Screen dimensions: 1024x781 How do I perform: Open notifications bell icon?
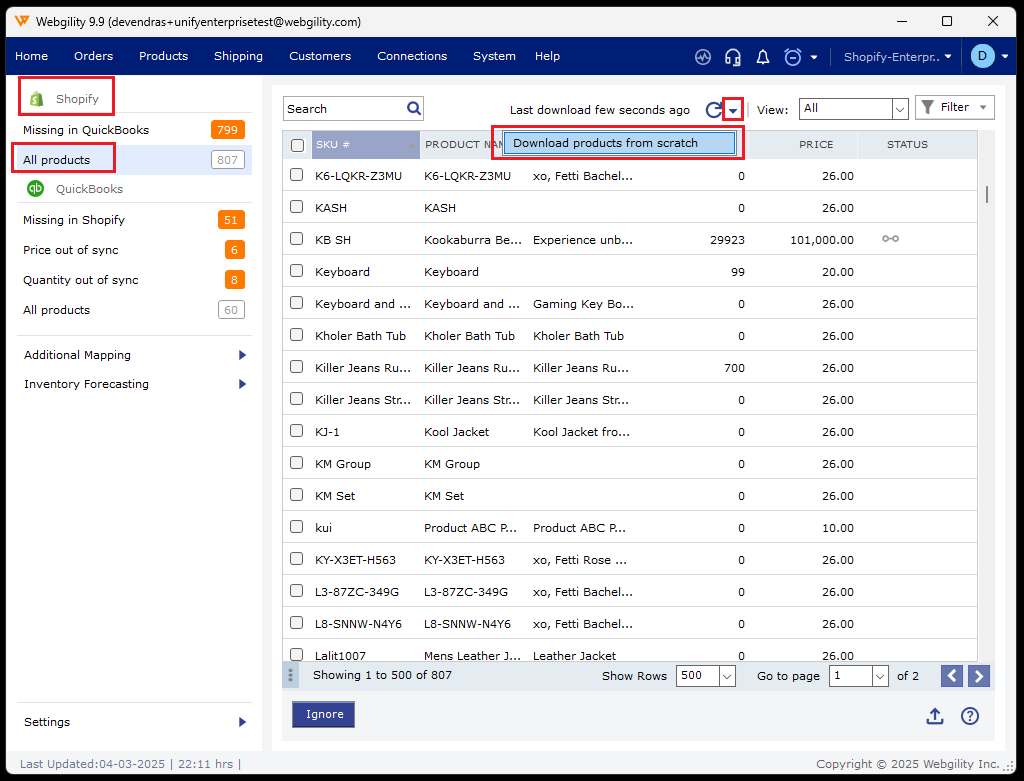762,57
